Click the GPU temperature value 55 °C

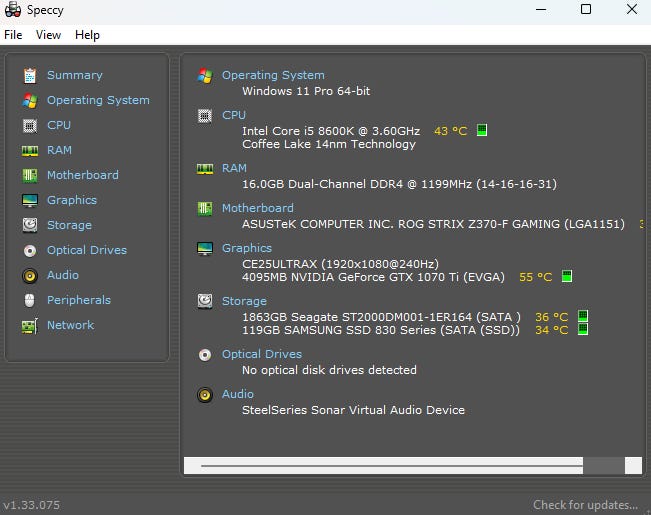536,277
